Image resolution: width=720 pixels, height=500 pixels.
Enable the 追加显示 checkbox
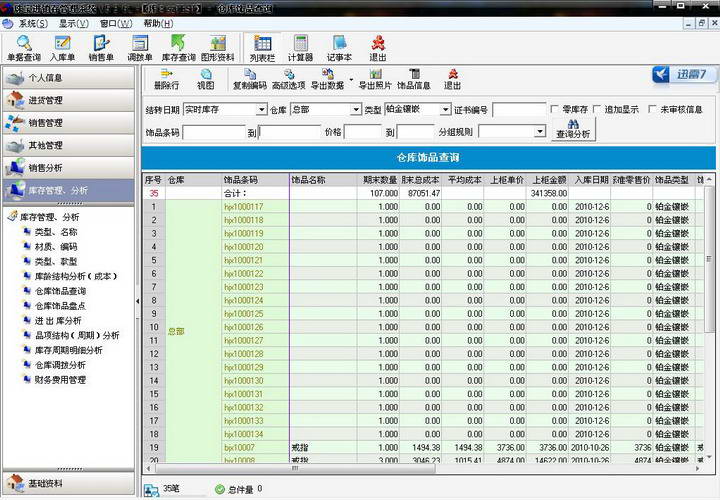click(x=596, y=109)
